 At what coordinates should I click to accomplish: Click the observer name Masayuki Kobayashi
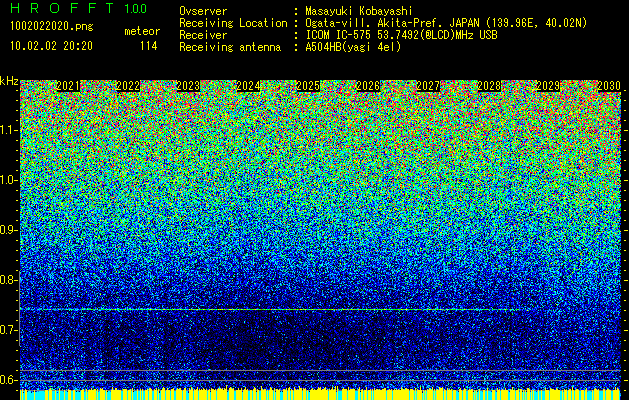click(359, 11)
